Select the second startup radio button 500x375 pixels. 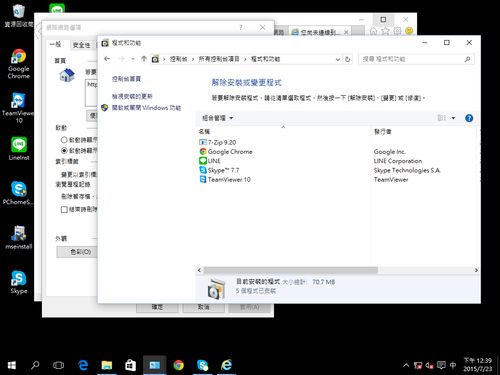tap(64, 150)
